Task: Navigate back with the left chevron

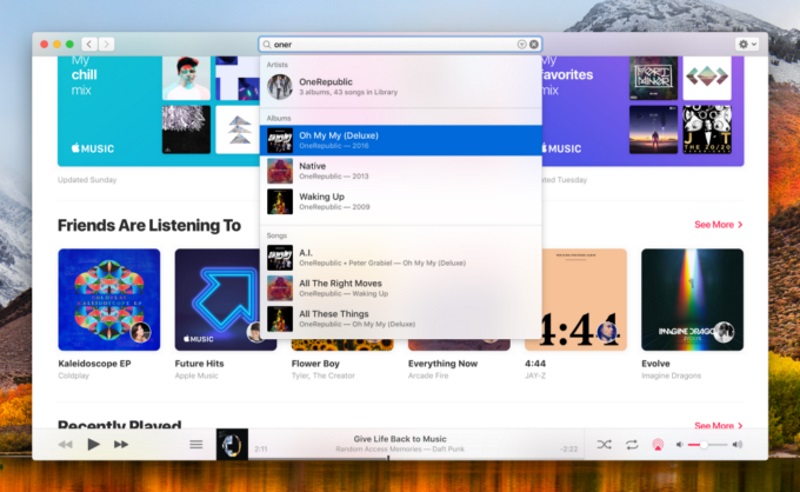Action: [x=89, y=44]
